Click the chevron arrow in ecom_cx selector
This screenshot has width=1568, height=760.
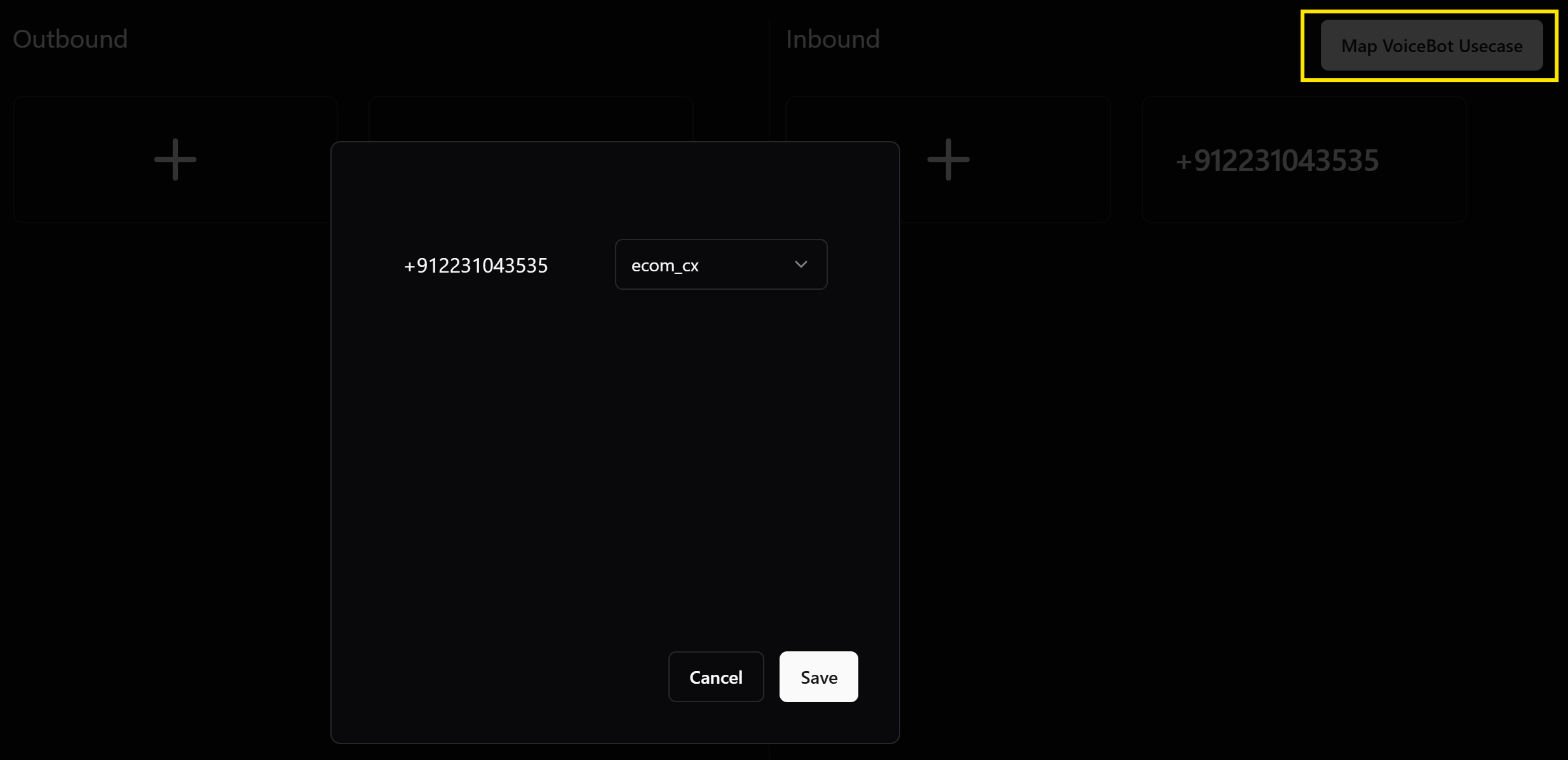(801, 264)
